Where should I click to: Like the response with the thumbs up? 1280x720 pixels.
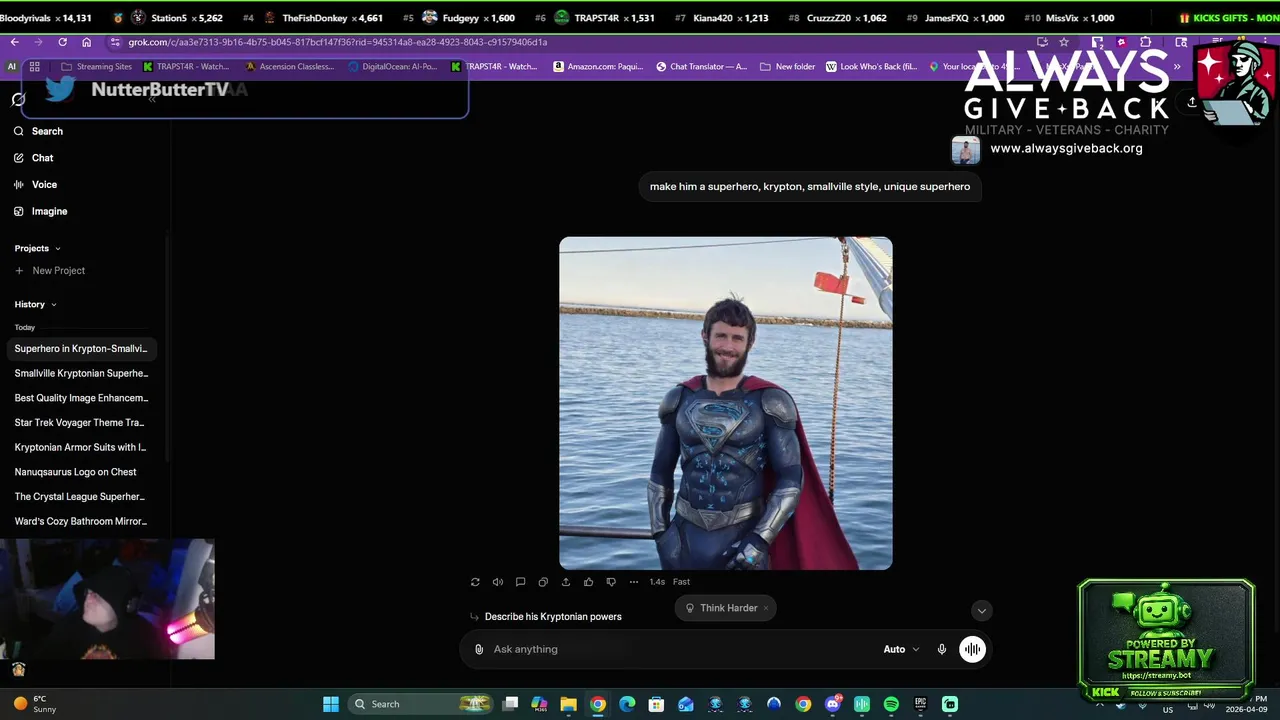click(x=588, y=582)
